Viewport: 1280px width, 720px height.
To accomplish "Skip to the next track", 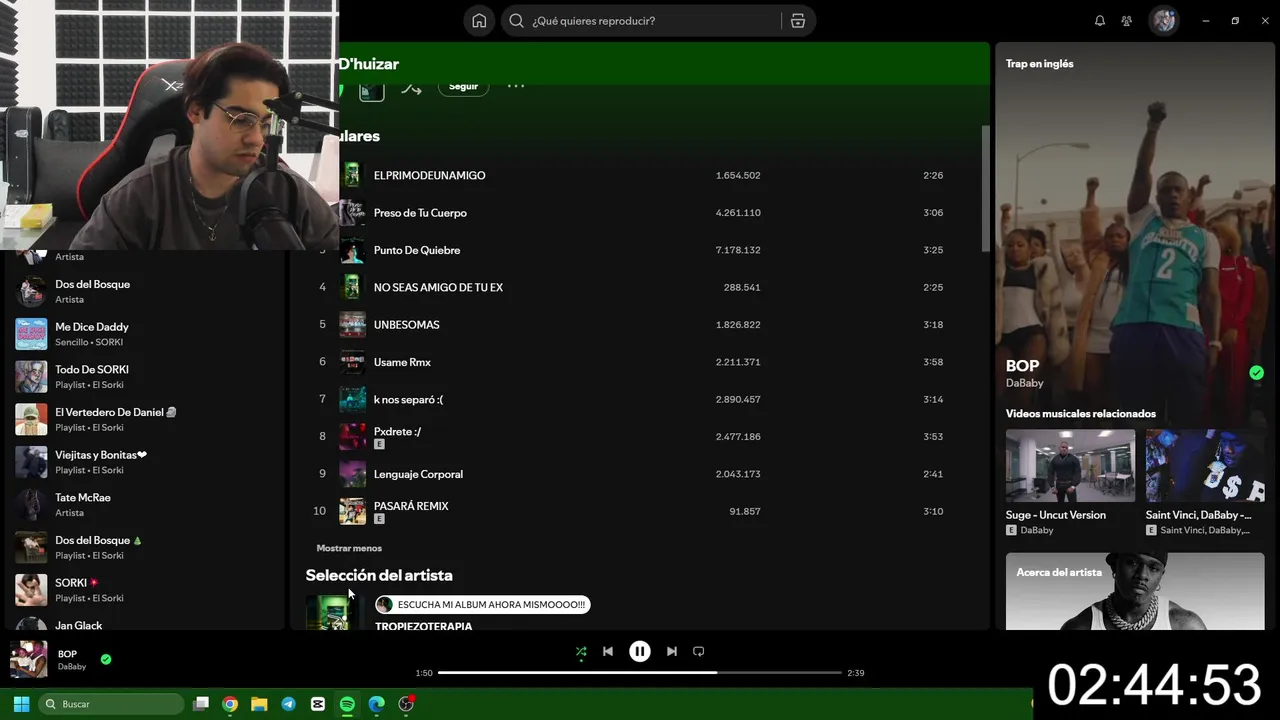I will 672,651.
